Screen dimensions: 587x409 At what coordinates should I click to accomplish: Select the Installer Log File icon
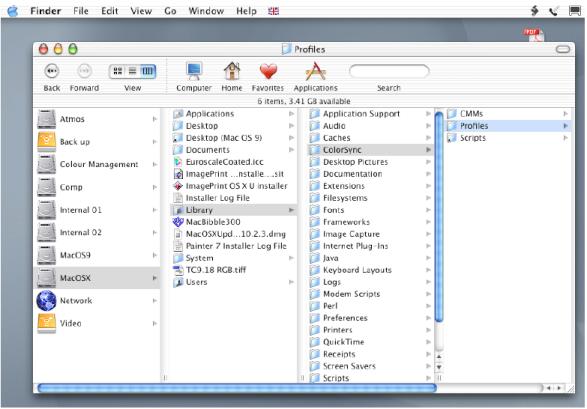(x=178, y=198)
